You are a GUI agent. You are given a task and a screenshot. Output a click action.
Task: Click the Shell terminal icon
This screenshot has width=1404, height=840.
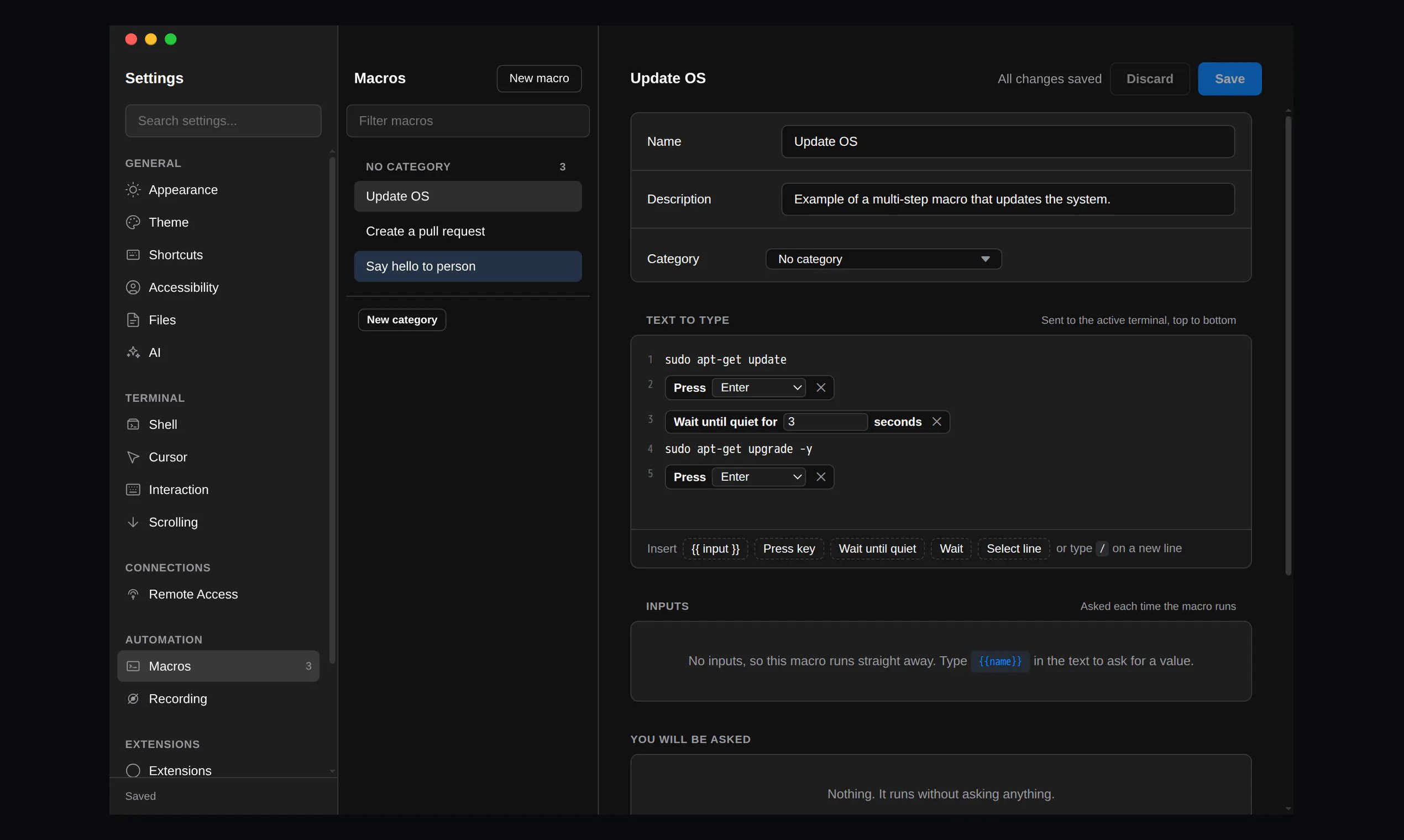133,424
